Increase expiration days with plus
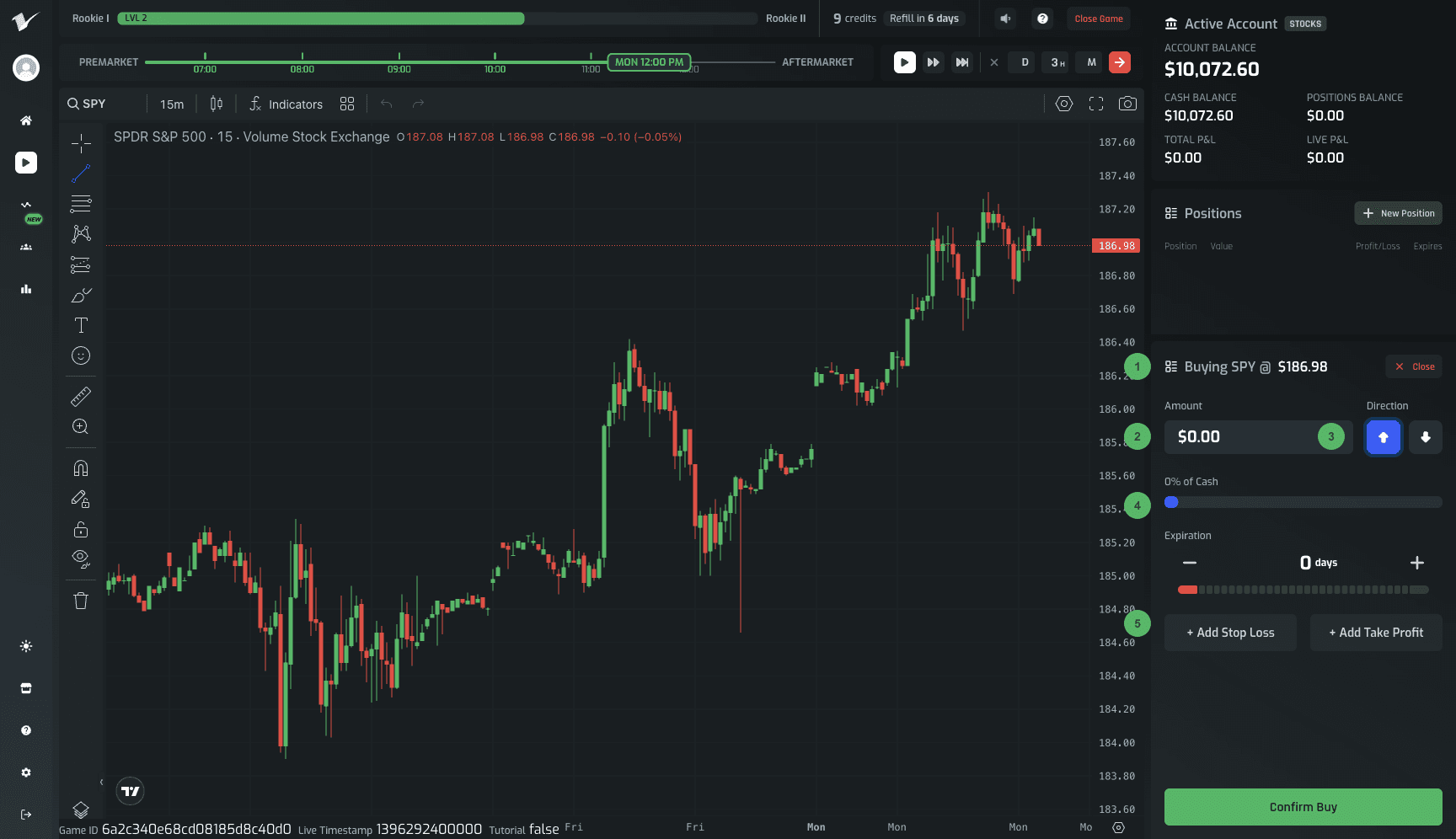This screenshot has width=1456, height=839. coord(1417,563)
